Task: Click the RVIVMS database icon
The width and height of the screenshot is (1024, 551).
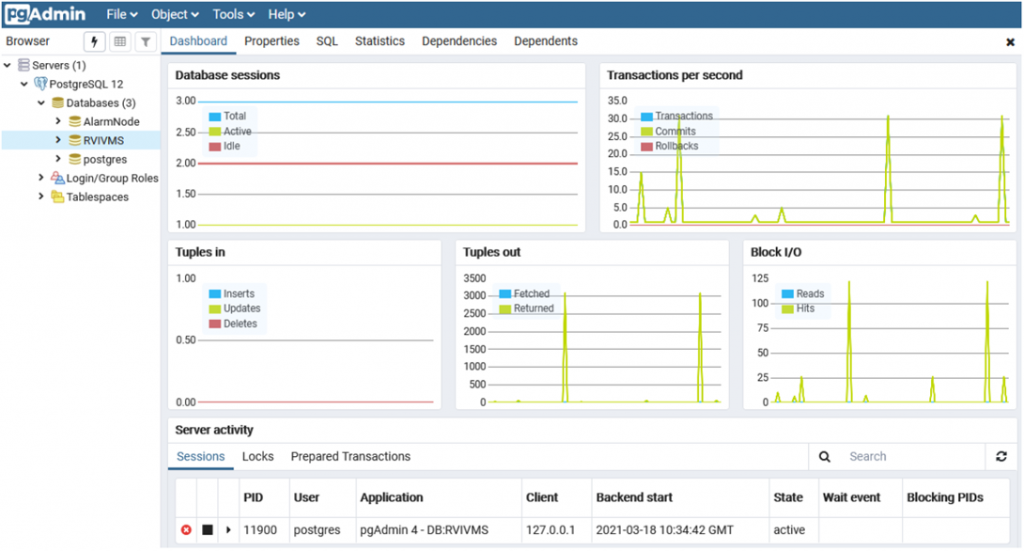Action: [74, 140]
